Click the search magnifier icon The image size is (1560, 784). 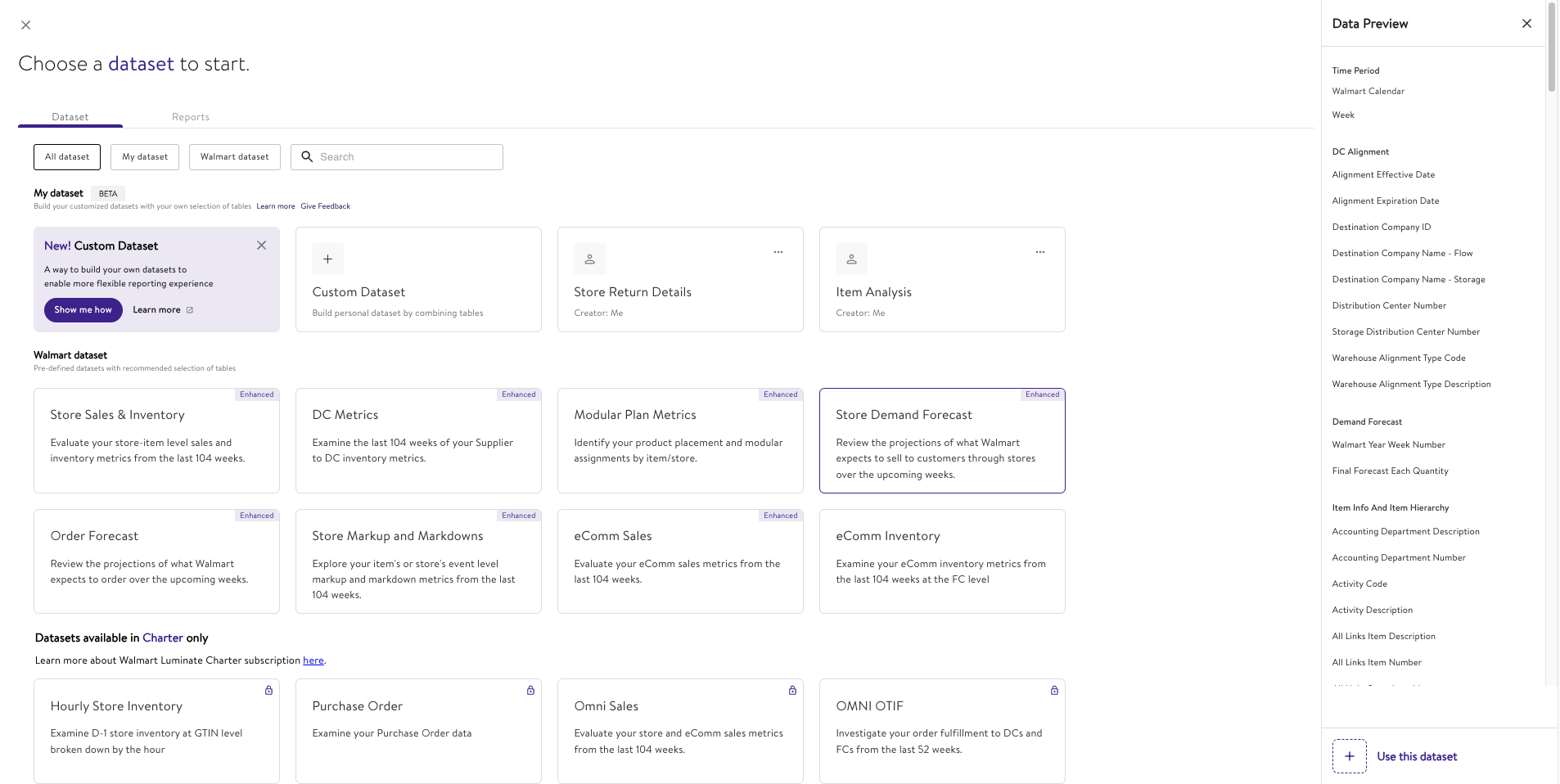point(307,156)
